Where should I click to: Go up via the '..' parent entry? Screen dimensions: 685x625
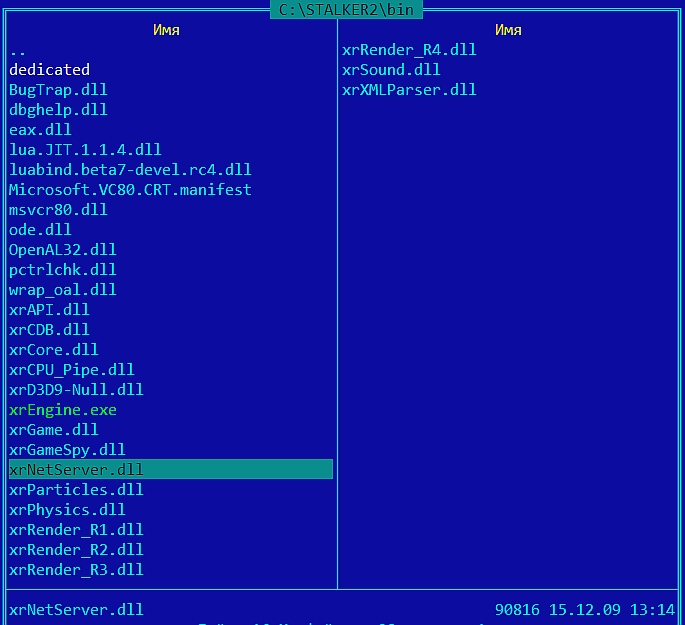click(x=18, y=50)
